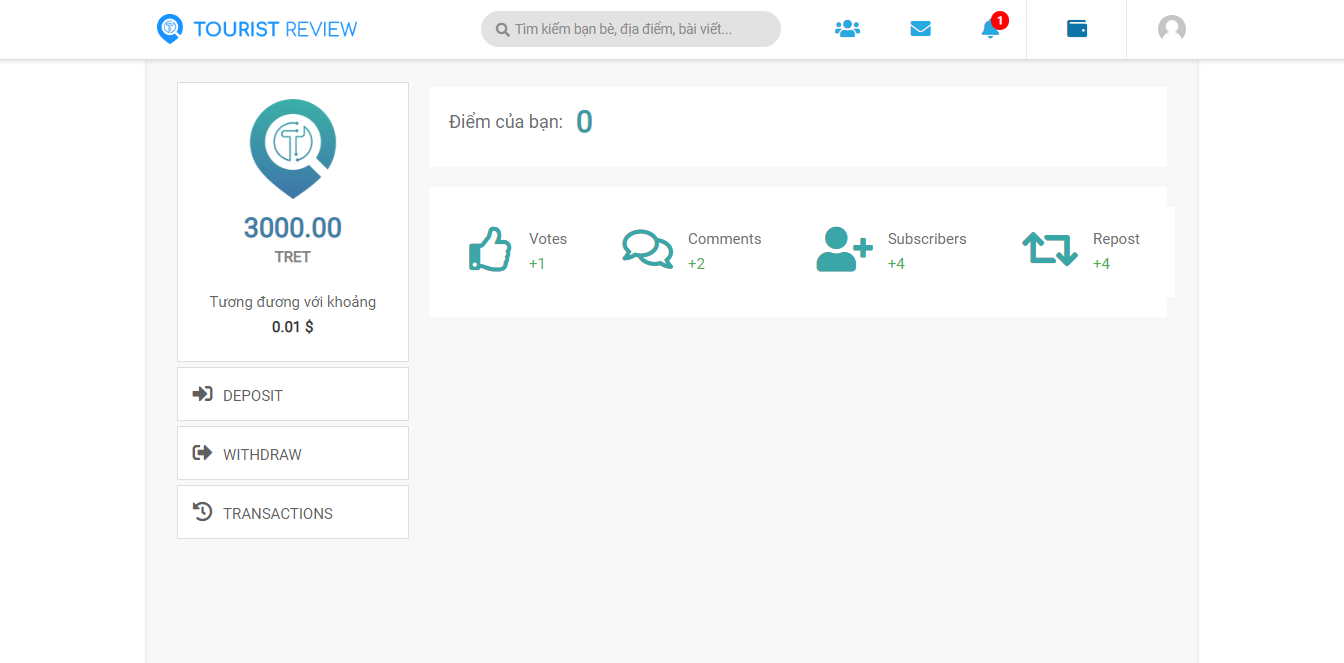The width and height of the screenshot is (1344, 663).
Task: Click the Transactions history clock icon
Action: point(202,512)
